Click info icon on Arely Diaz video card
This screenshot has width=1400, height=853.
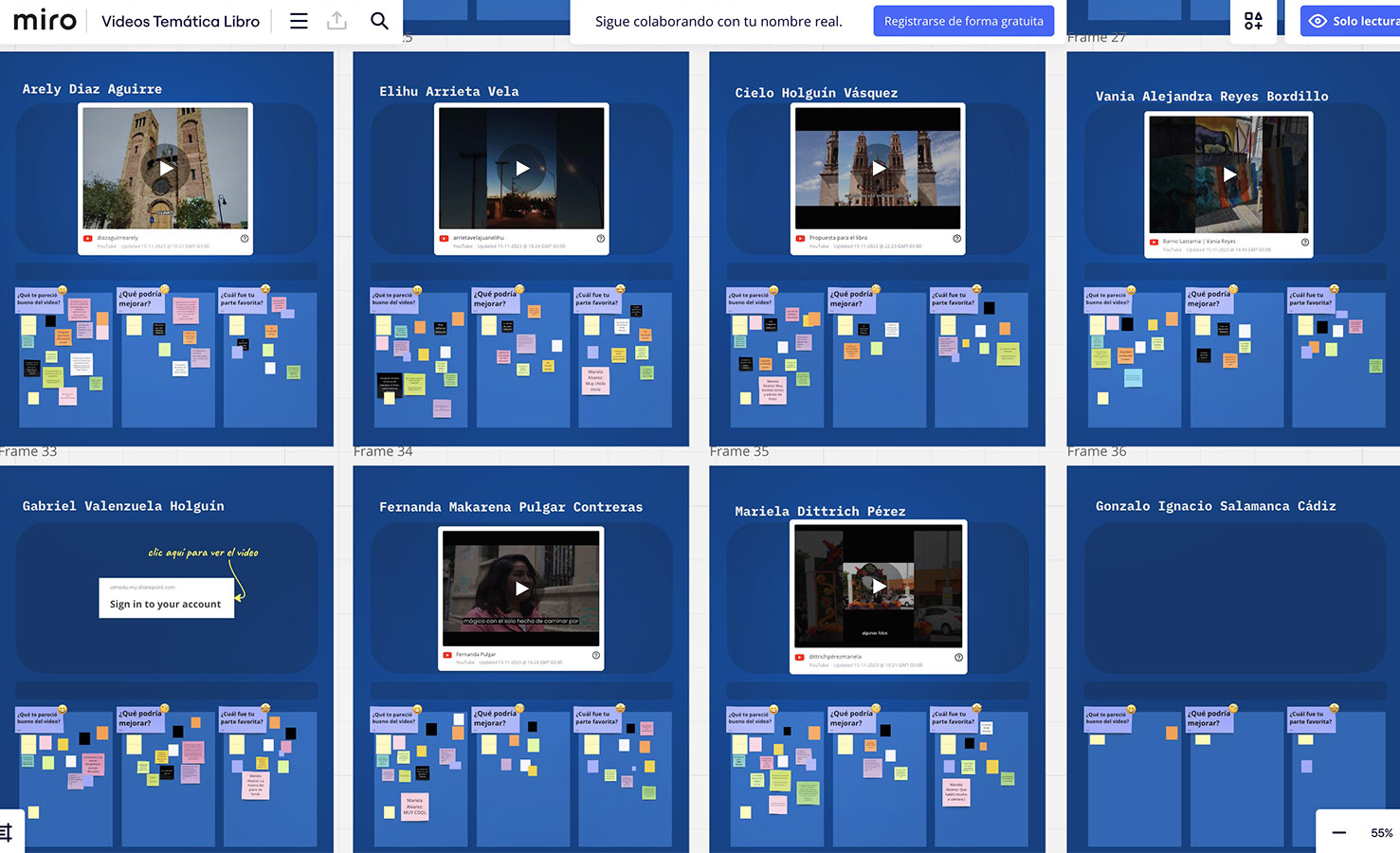(x=245, y=239)
